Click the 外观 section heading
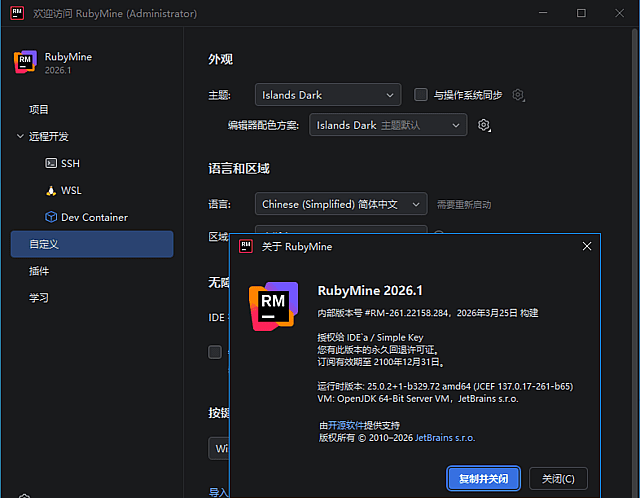Viewport: 640px width, 498px height. click(220, 59)
